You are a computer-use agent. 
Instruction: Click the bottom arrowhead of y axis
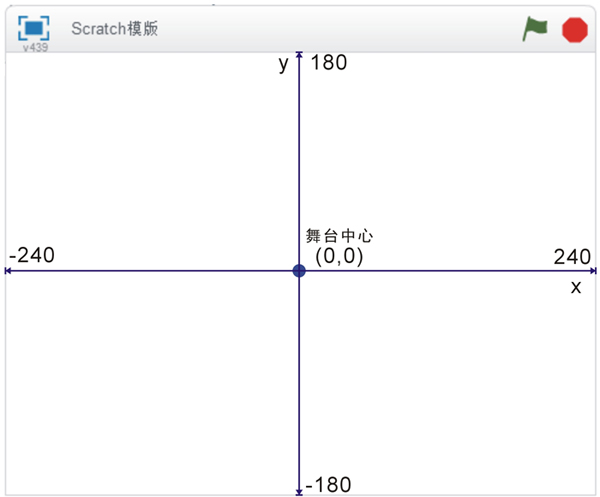coord(299,492)
